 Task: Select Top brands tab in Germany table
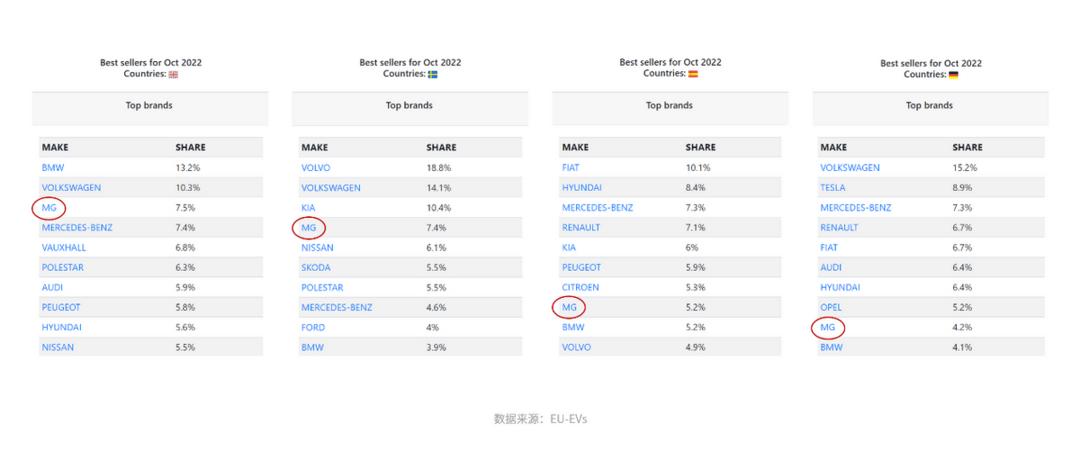(929, 106)
